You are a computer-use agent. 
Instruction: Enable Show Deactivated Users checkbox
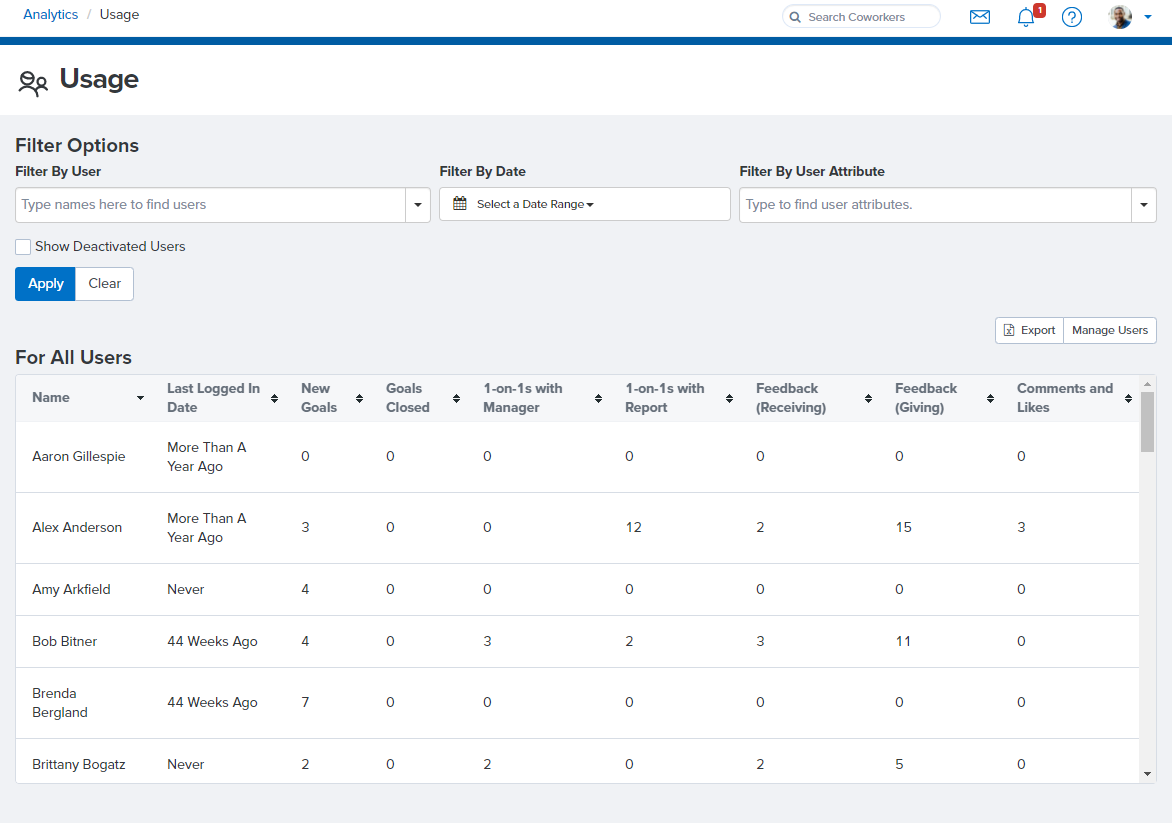(x=23, y=247)
